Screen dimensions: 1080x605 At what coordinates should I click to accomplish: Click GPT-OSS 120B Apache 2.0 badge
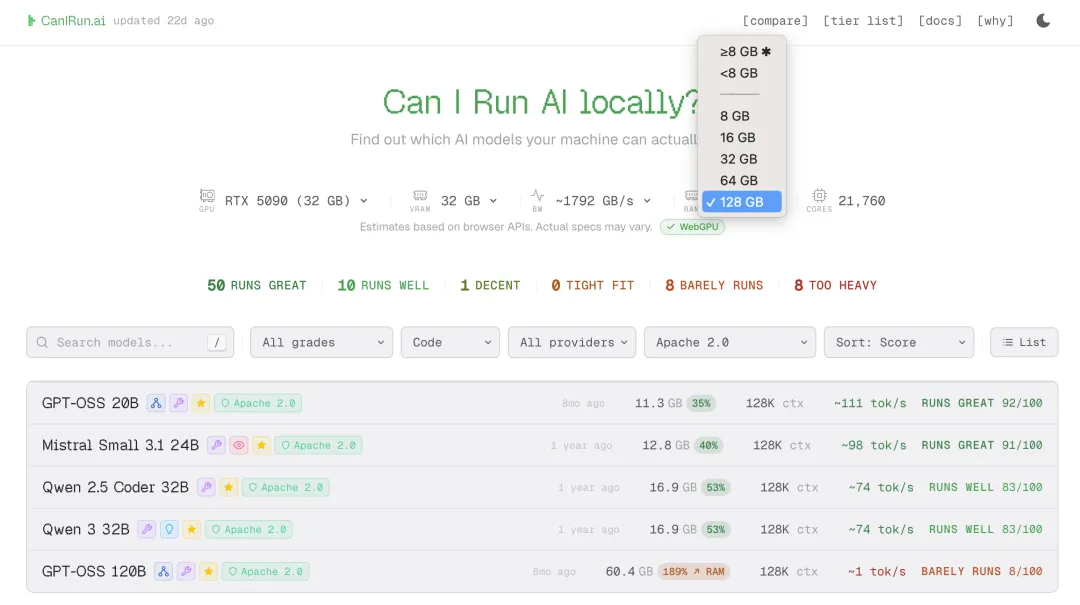(x=265, y=571)
